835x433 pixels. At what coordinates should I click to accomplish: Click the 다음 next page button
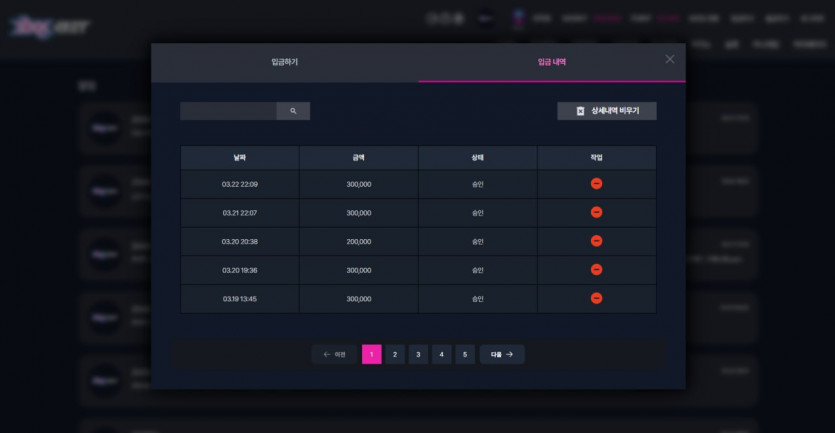(502, 354)
